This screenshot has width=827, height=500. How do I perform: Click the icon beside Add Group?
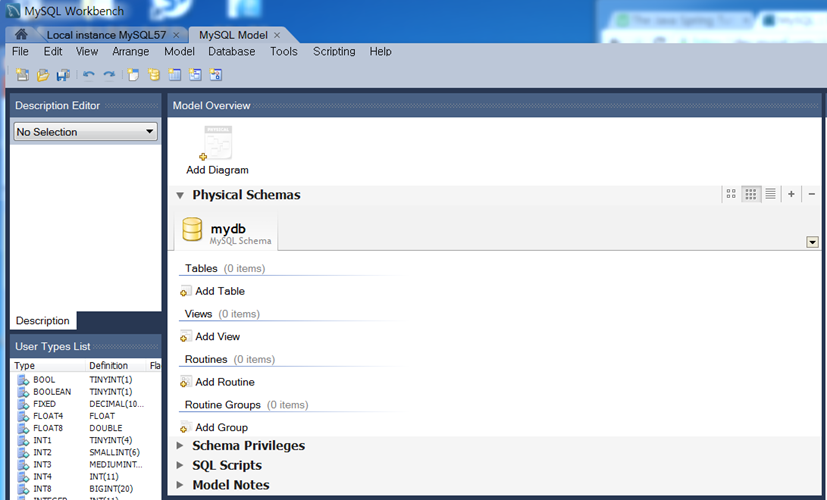coord(185,427)
